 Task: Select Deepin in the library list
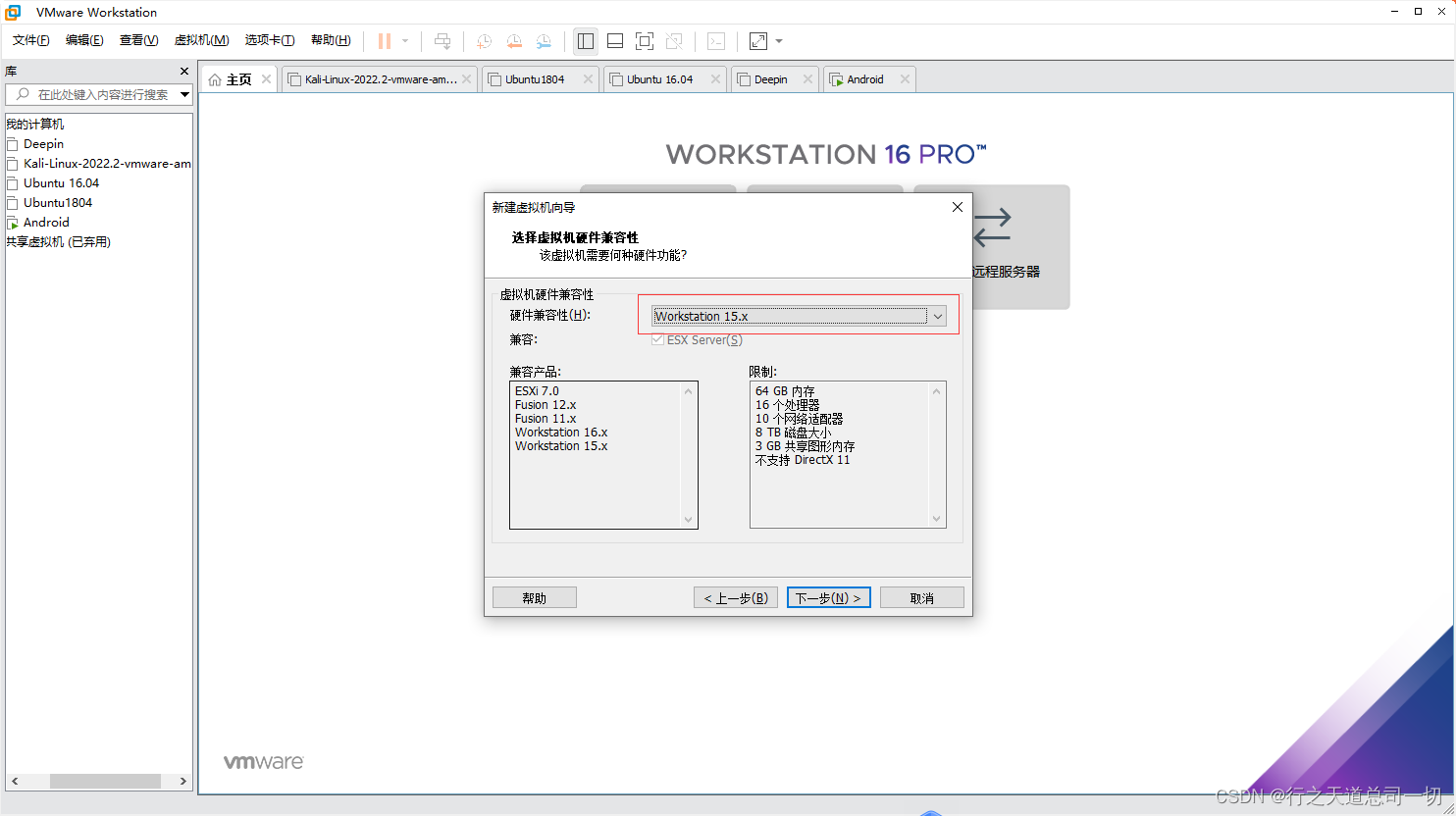(43, 143)
